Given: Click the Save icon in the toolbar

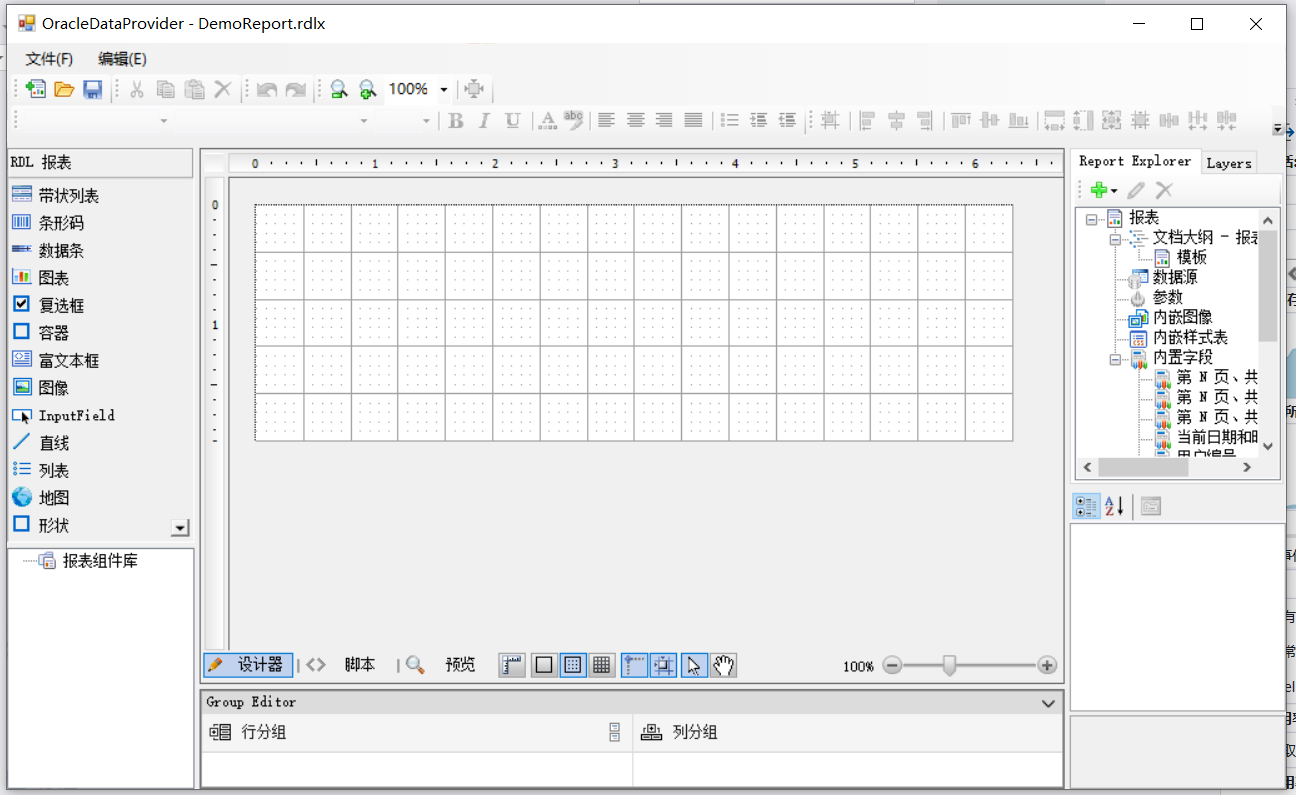Looking at the screenshot, I should (x=92, y=89).
